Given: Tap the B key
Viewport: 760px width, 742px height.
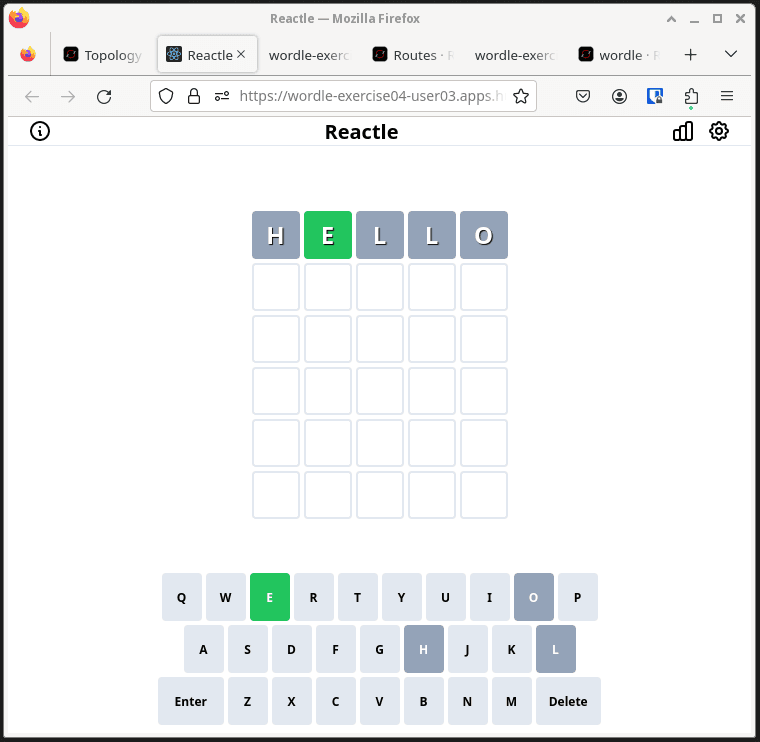Looking at the screenshot, I should [x=424, y=701].
